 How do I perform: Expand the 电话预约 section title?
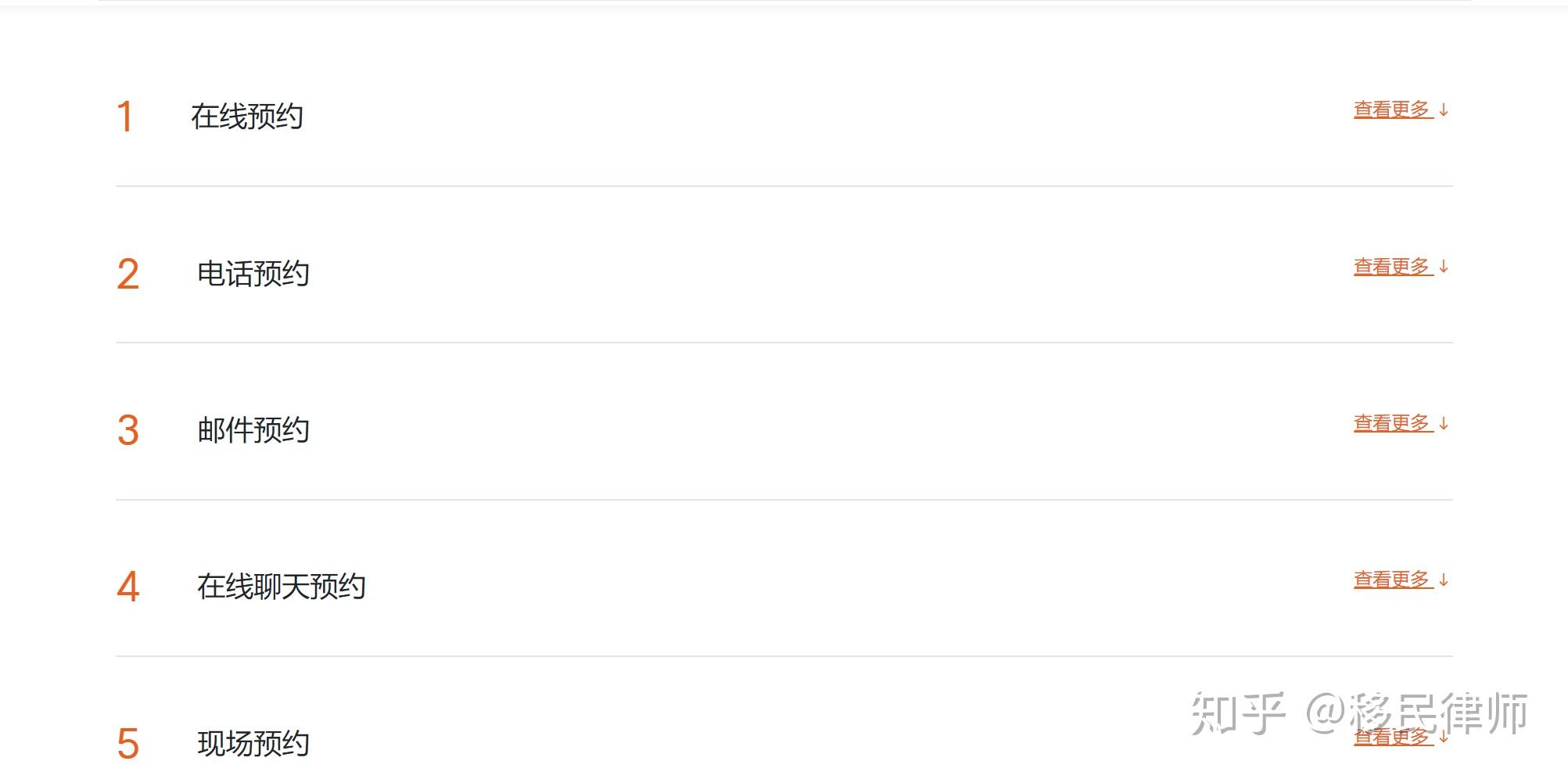pos(253,274)
